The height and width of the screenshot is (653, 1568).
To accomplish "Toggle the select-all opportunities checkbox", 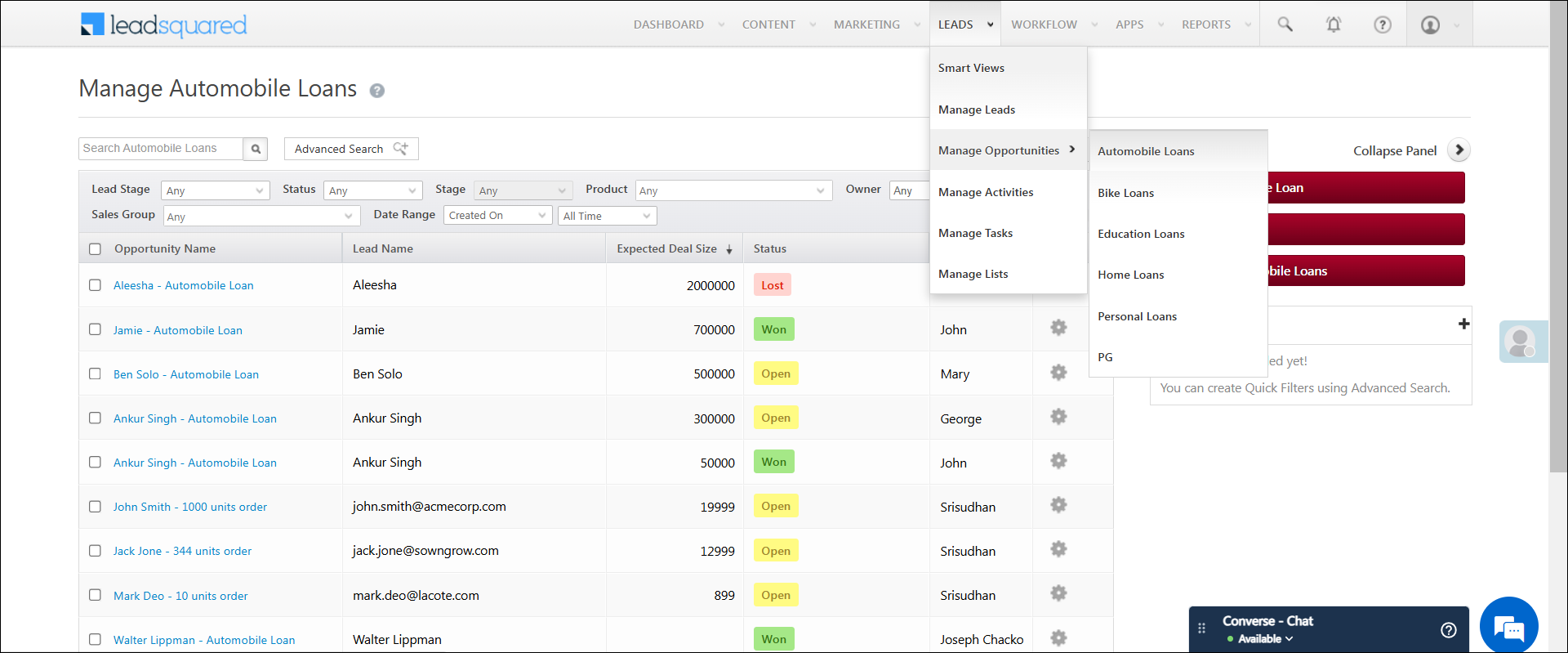I will pos(95,248).
